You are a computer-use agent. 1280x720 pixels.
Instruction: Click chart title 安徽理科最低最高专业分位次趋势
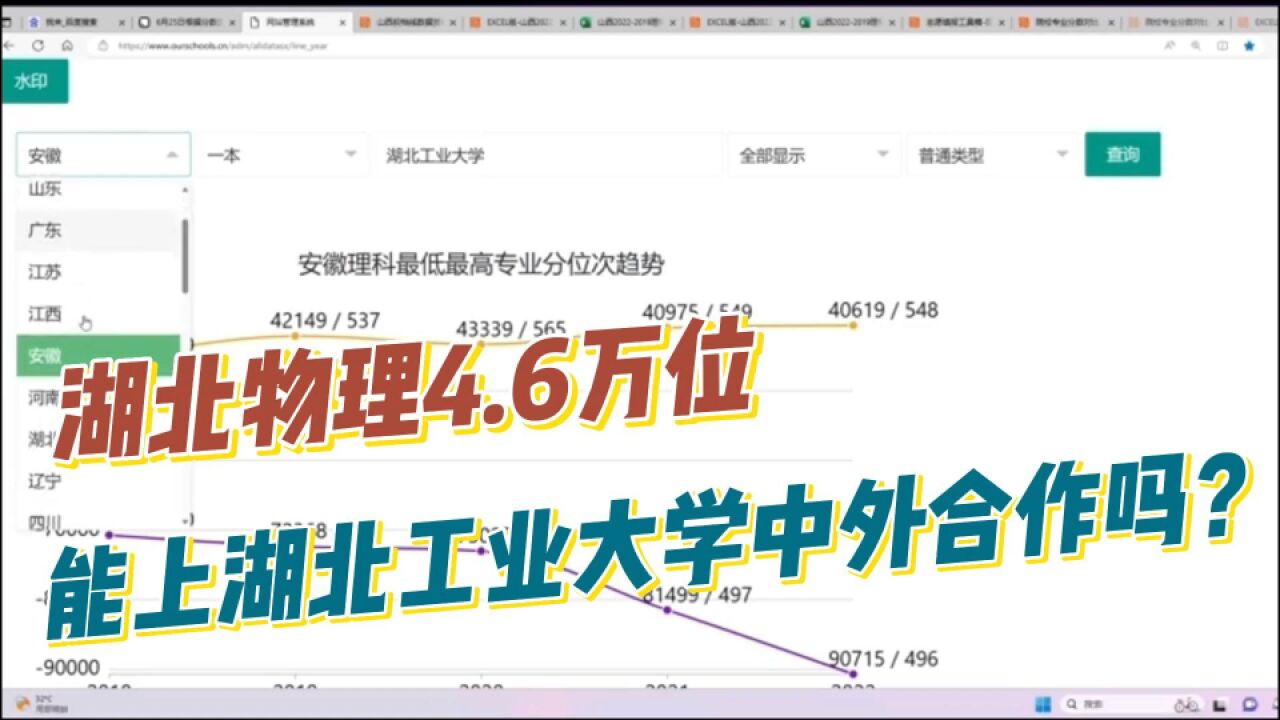click(481, 265)
